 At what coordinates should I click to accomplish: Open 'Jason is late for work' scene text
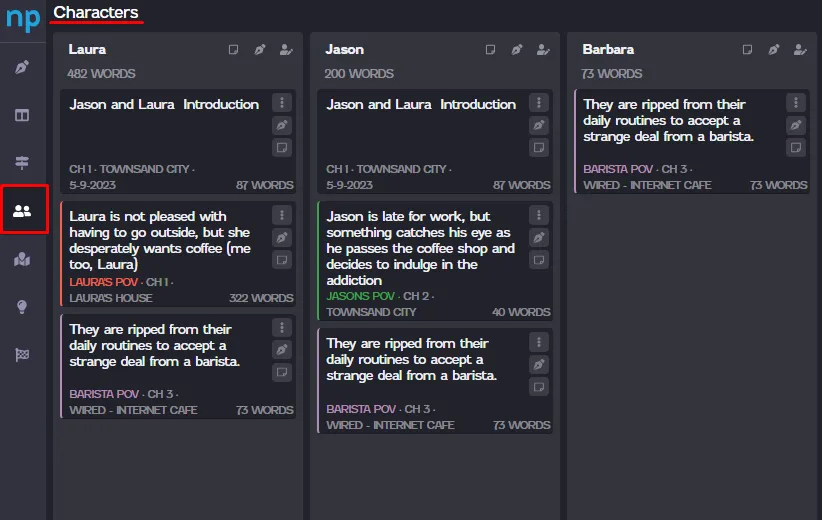pos(420,248)
